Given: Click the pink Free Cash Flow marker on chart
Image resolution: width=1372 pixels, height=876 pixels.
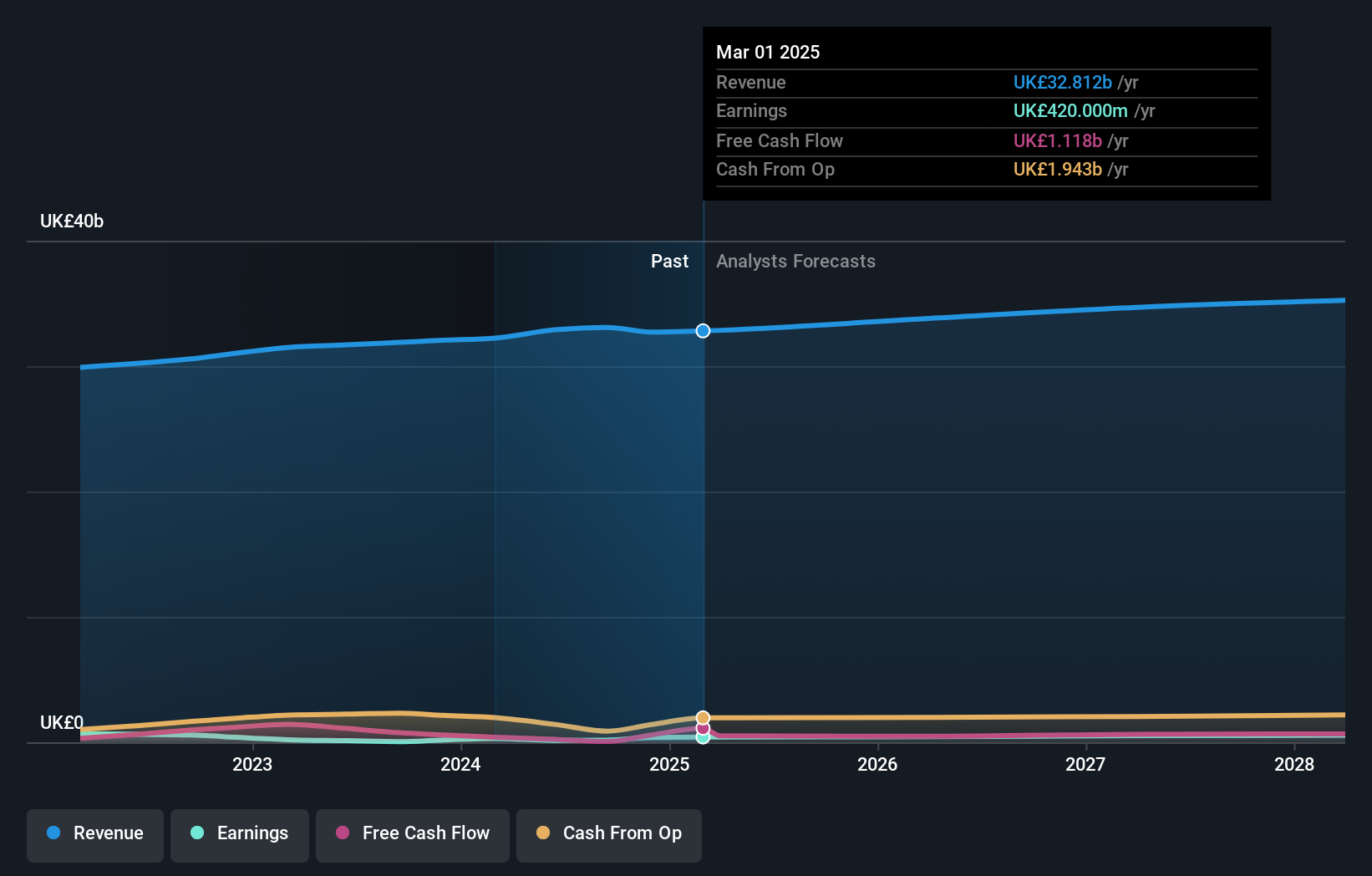Looking at the screenshot, I should click(x=702, y=729).
